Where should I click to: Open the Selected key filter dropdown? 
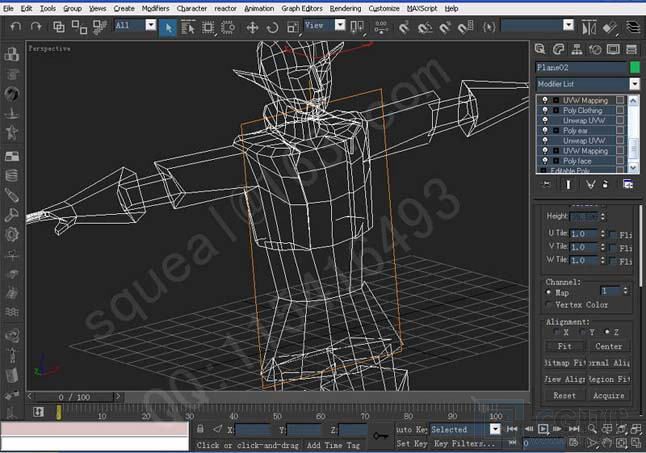pyautogui.click(x=495, y=429)
